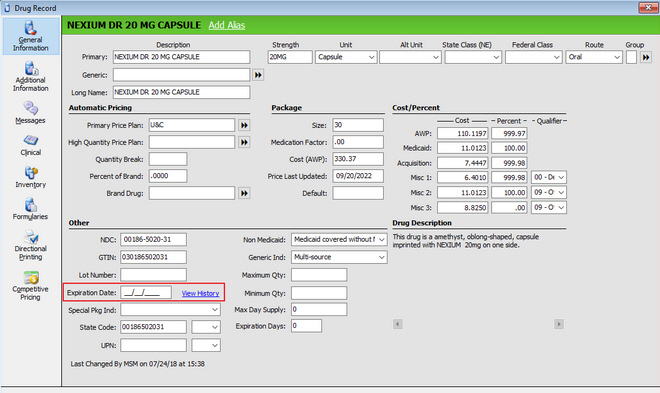The image size is (660, 393).
Task: Click the Percent of Brand field
Action: coord(168,176)
